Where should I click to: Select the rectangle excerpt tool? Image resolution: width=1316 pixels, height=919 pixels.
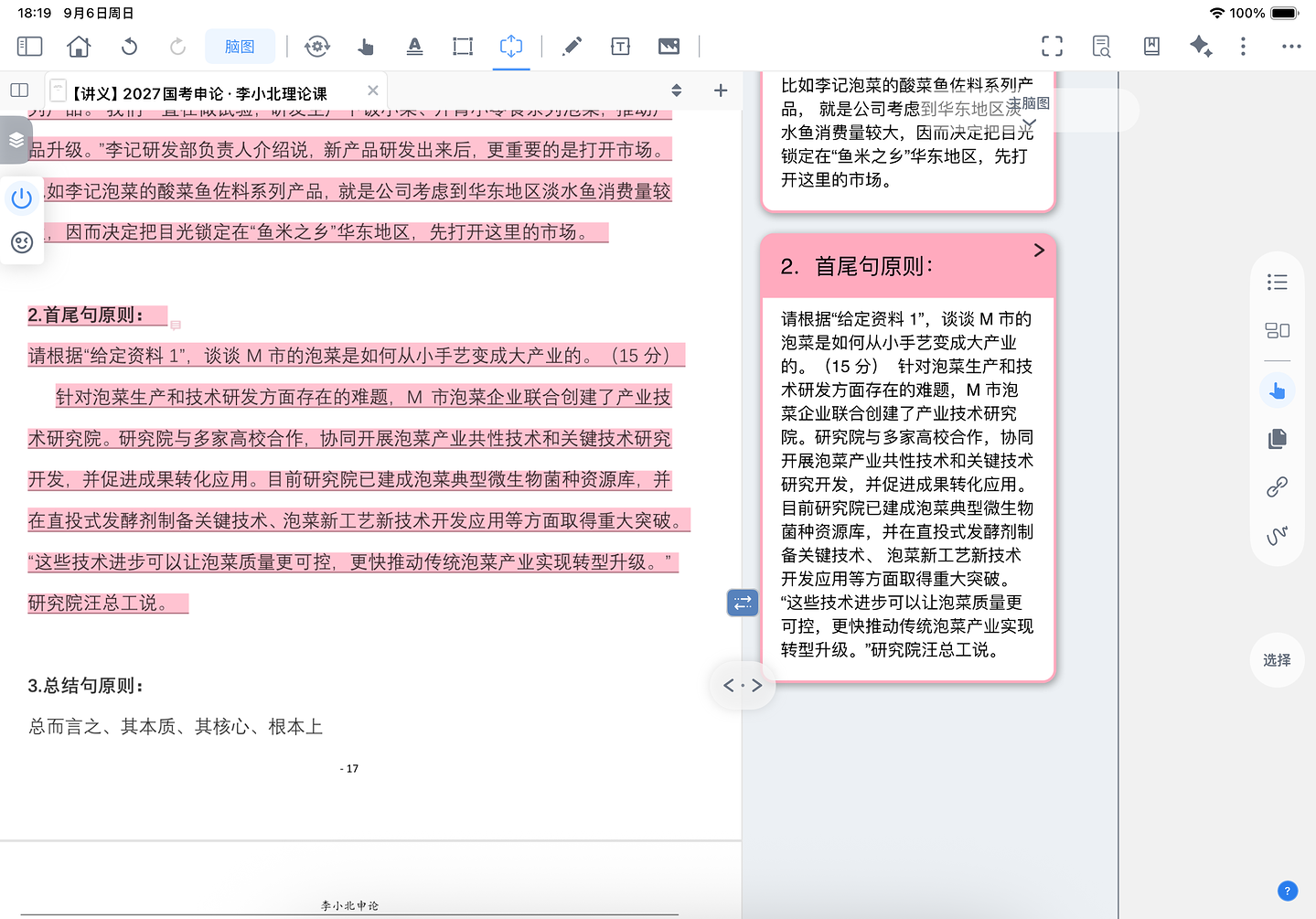463,46
